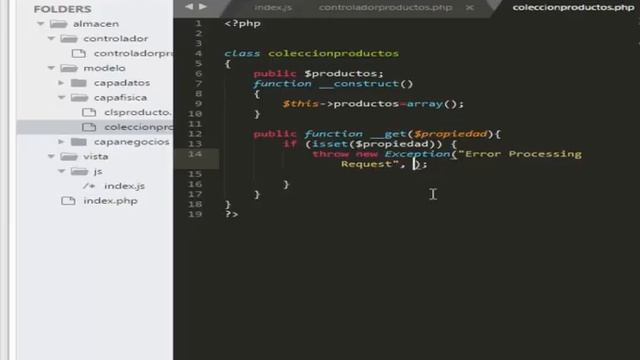
Task: Select the controlador folder label
Action: tap(116, 39)
